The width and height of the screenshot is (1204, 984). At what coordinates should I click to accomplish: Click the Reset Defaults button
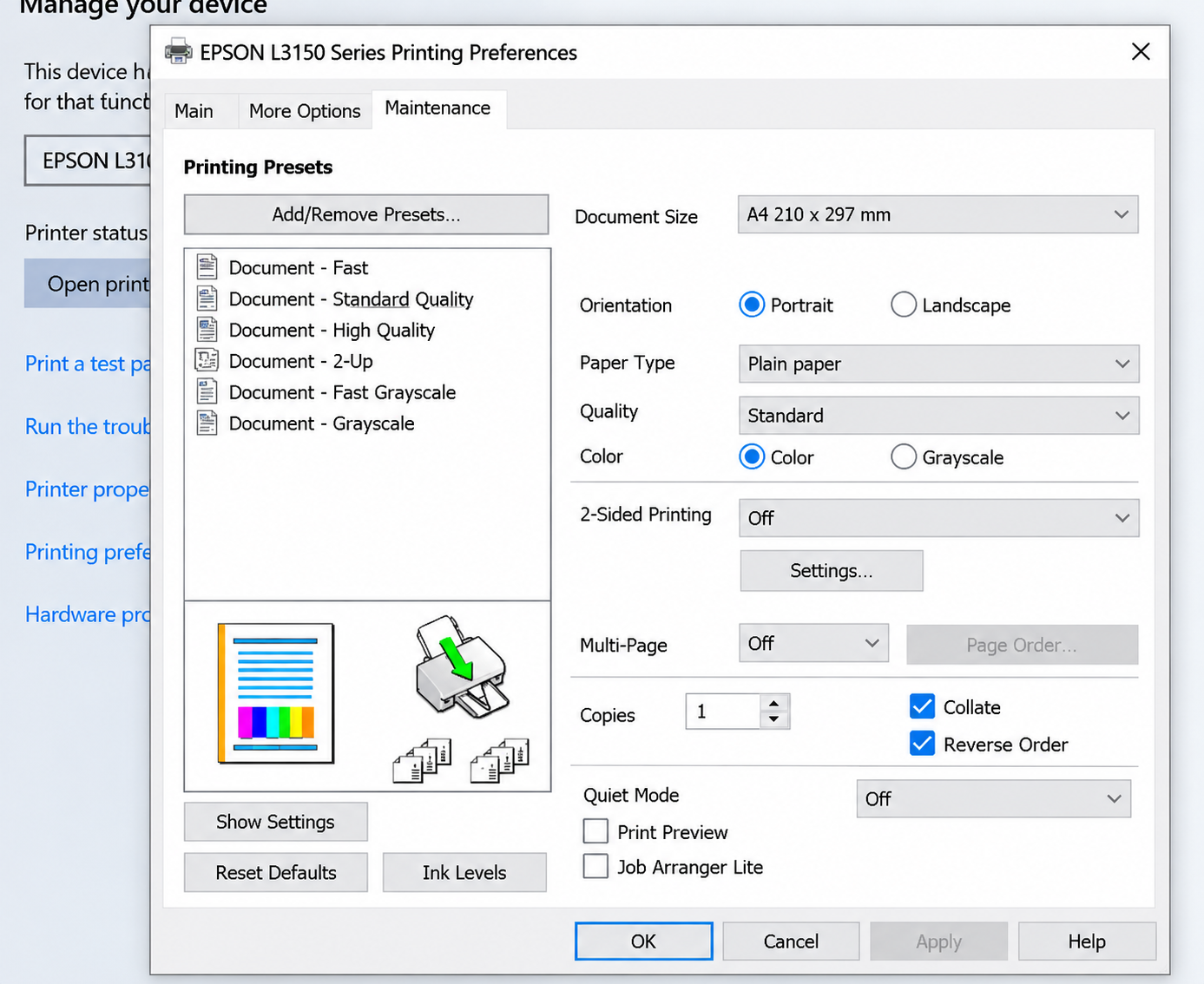275,873
